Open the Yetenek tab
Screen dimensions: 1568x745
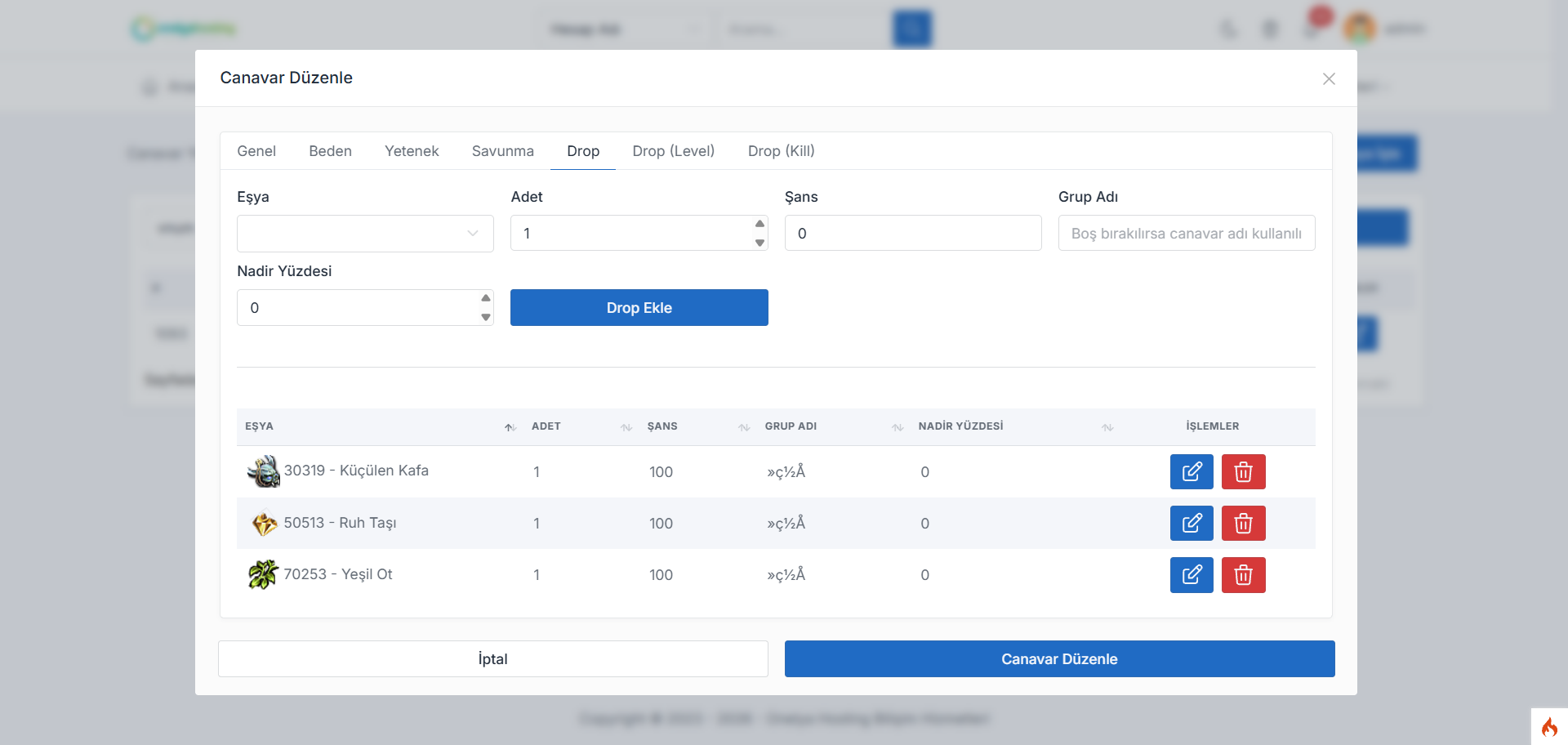412,151
